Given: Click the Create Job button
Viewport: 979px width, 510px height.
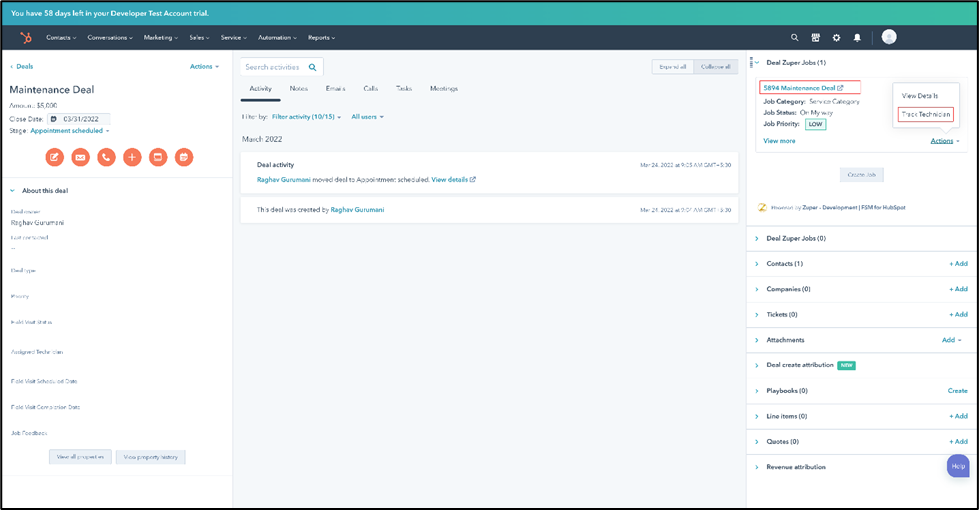Looking at the screenshot, I should pyautogui.click(x=862, y=175).
